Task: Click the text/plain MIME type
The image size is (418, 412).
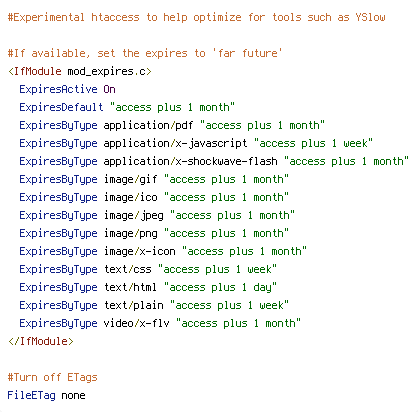Action: coord(134,306)
